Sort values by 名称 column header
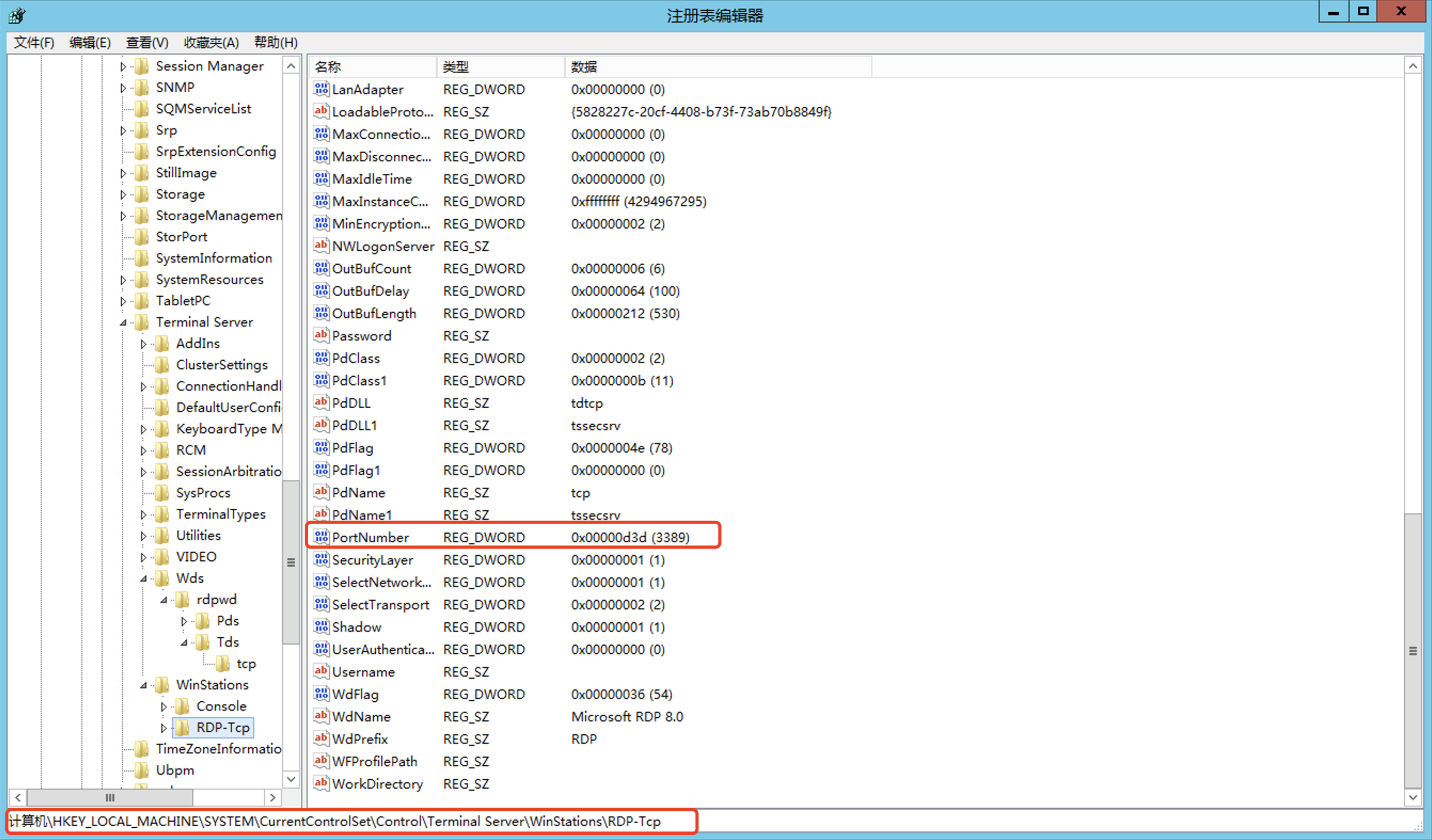 [x=373, y=67]
